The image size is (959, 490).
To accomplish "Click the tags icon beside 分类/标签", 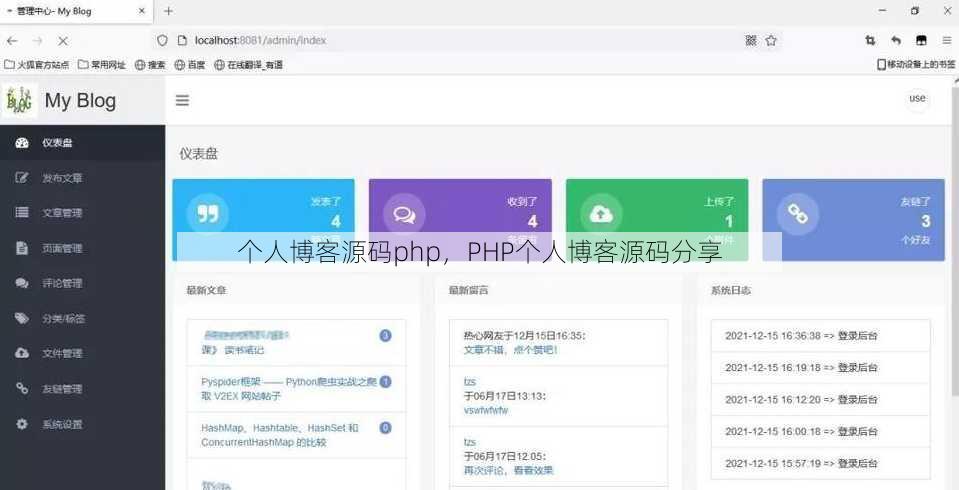I will click(22, 319).
